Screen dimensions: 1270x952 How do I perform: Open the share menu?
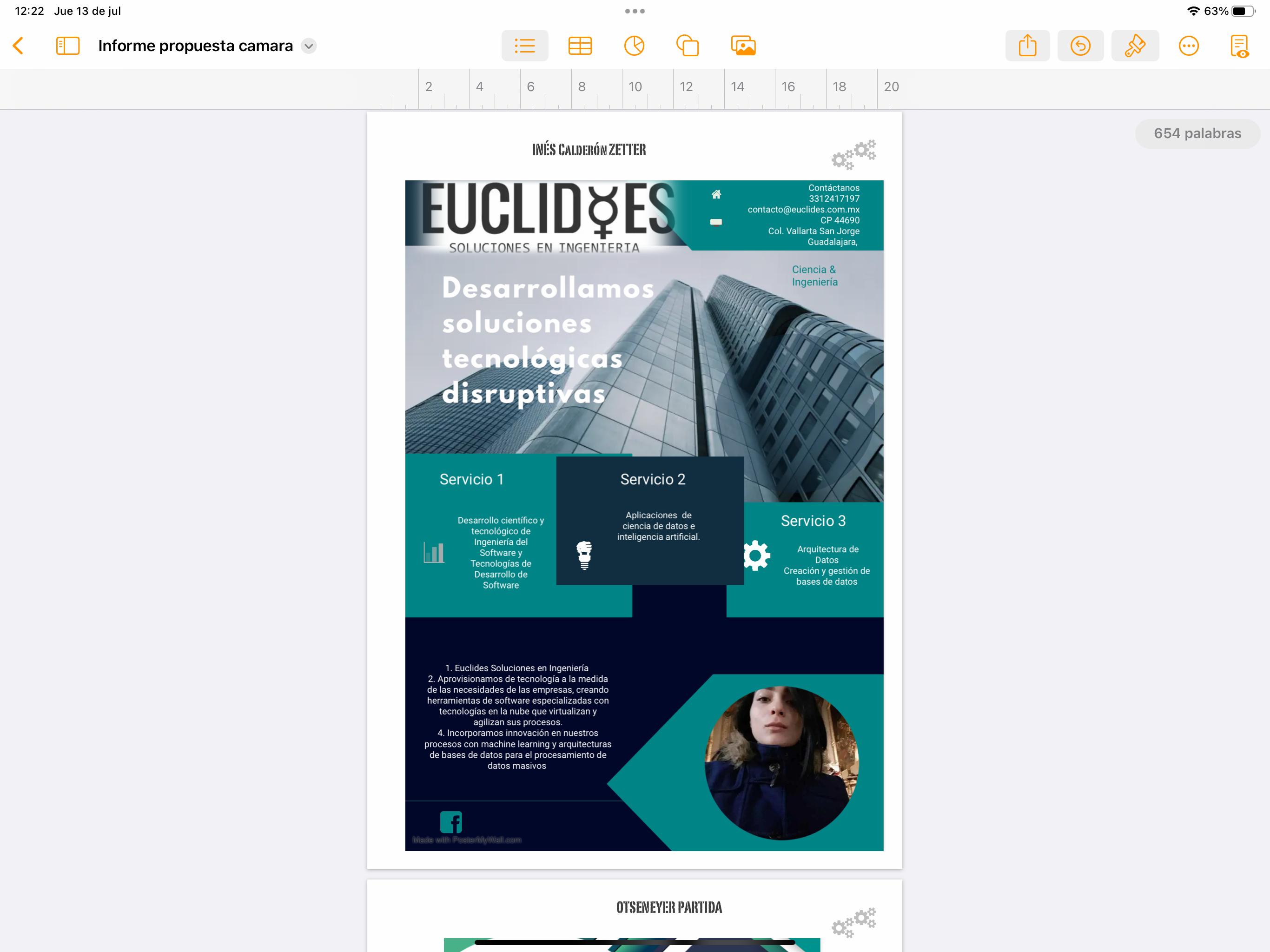tap(1027, 46)
